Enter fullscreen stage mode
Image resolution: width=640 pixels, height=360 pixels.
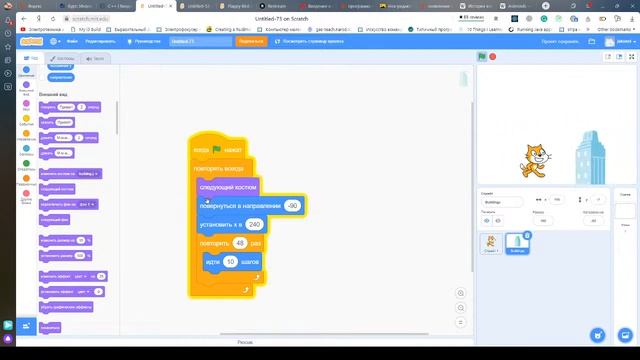coord(631,57)
